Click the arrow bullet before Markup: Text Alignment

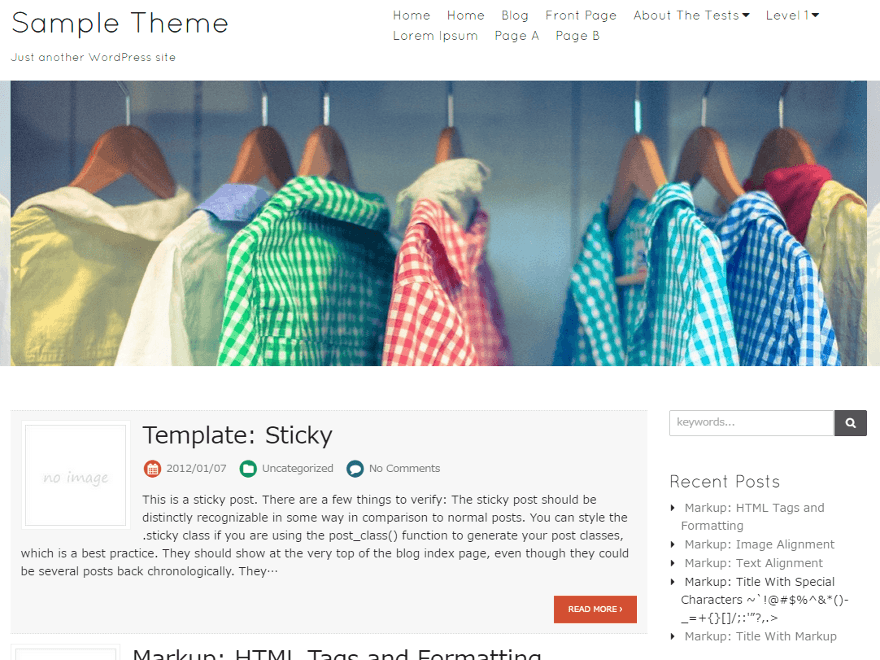pyautogui.click(x=672, y=562)
